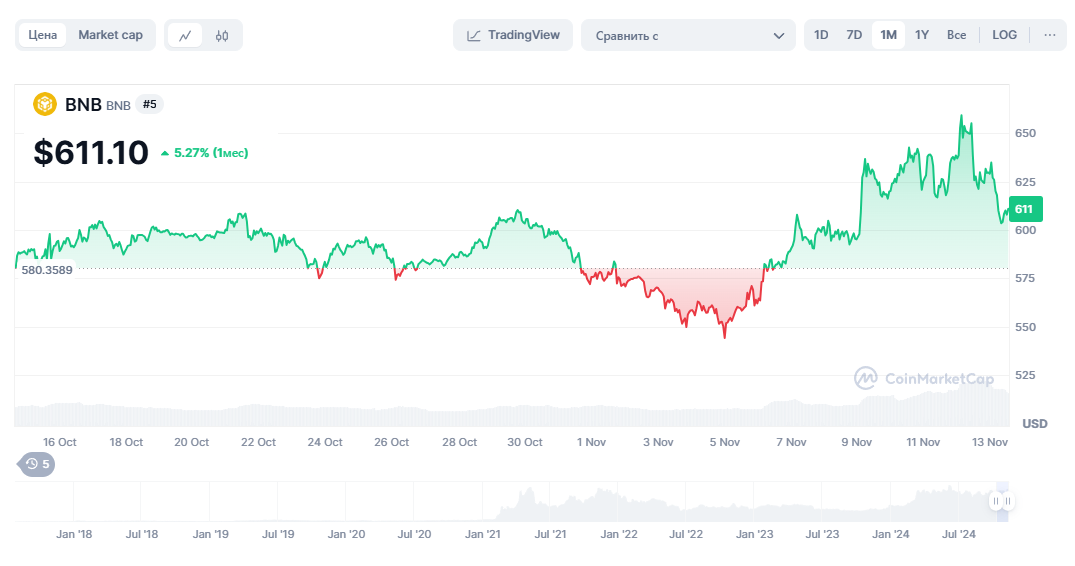Set chart range to Все
1075x566 pixels.
point(956,35)
